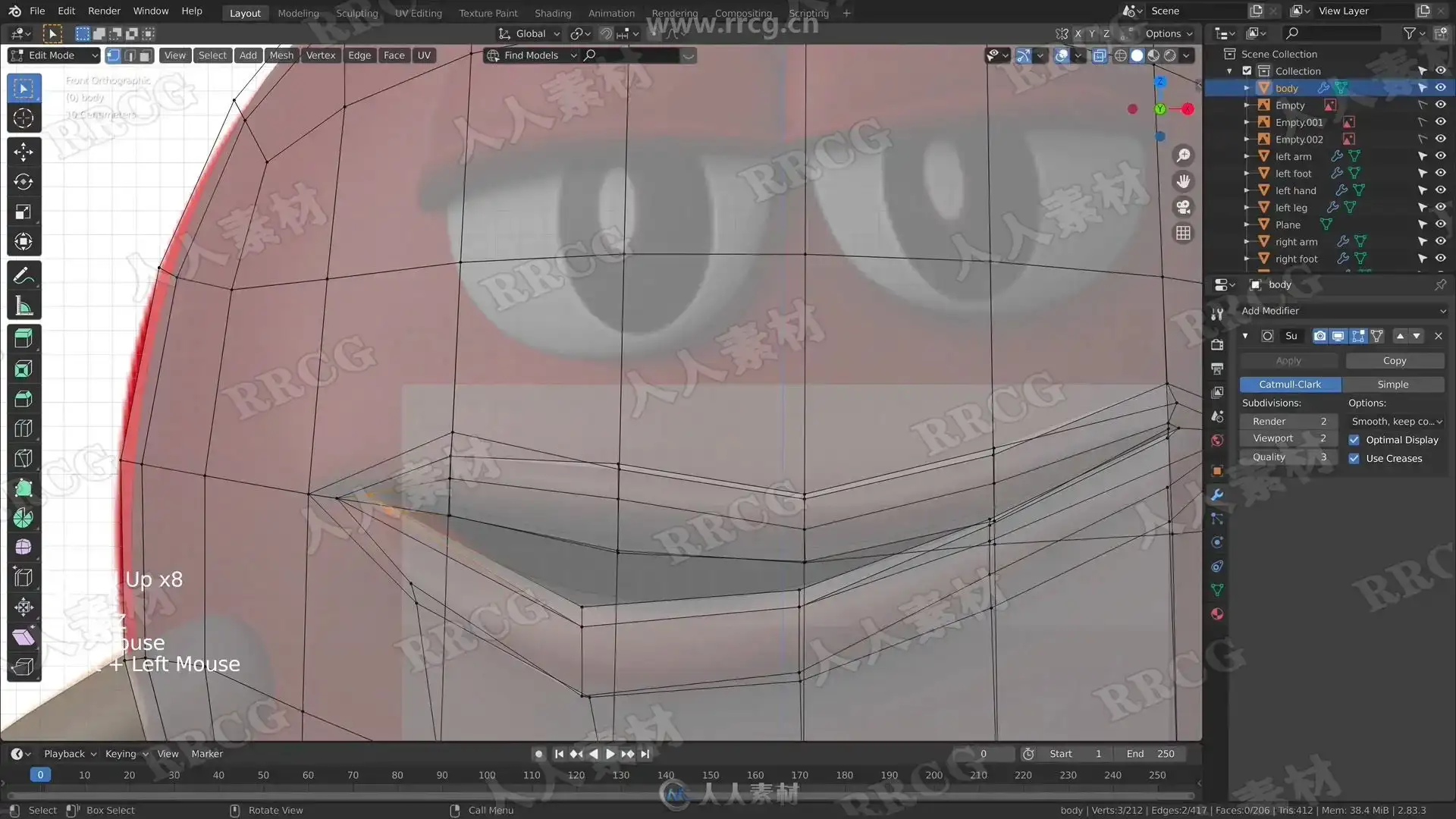1456x819 pixels.
Task: Open the Mesh menu
Action: [x=281, y=55]
